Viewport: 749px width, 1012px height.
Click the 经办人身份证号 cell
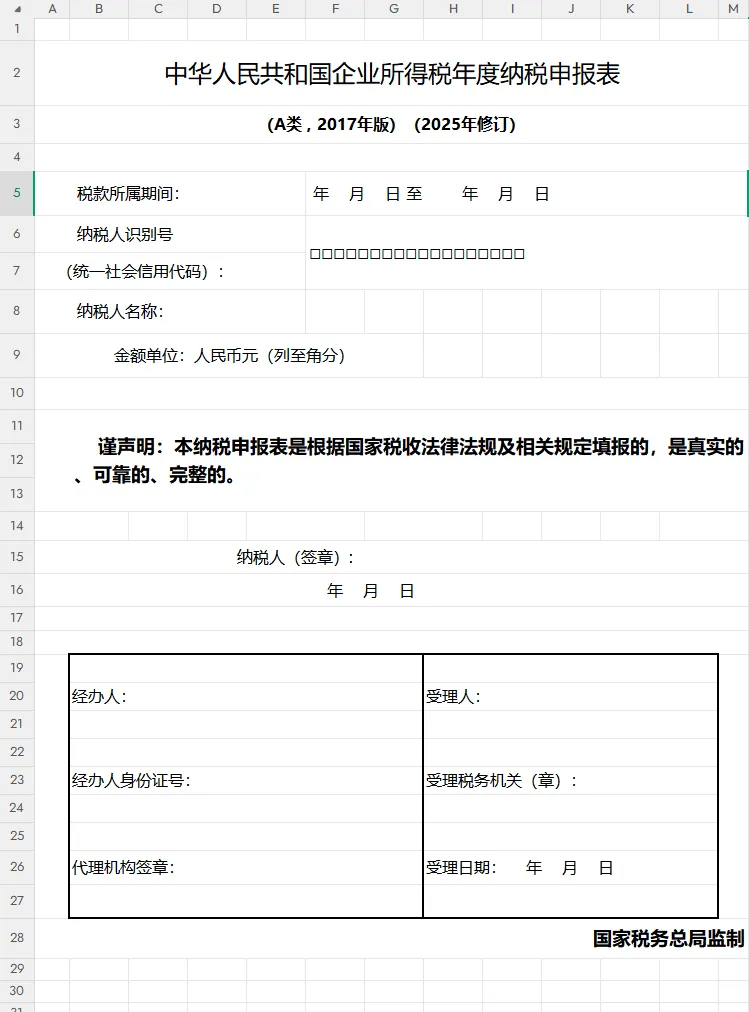(x=246, y=780)
